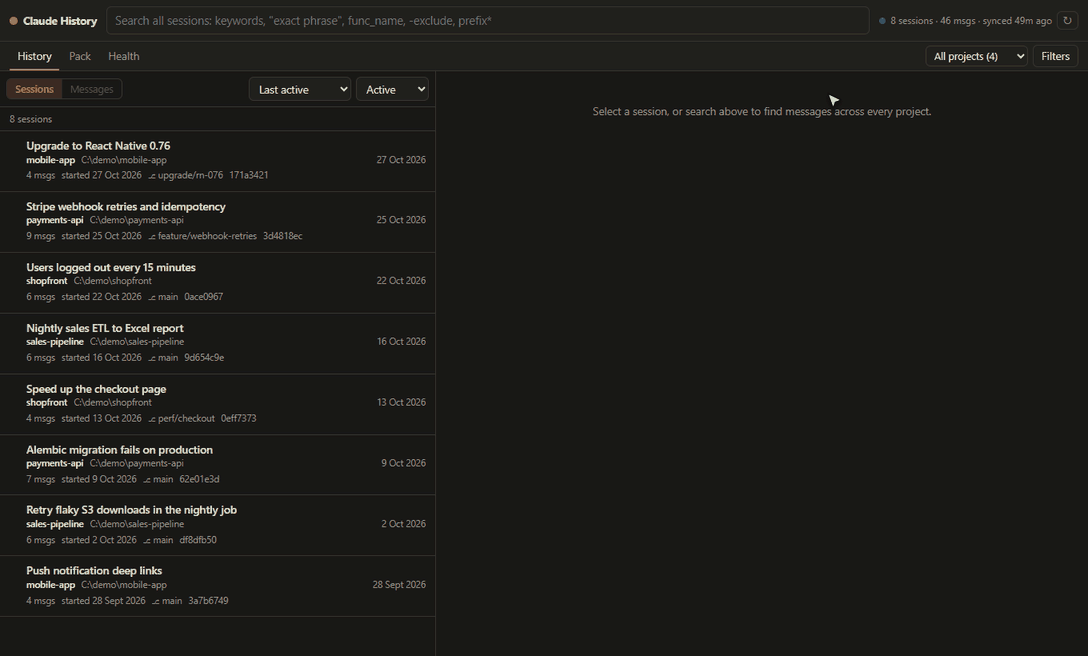Open session Alembic migration fails on production
The width and height of the screenshot is (1088, 656).
pos(217,464)
